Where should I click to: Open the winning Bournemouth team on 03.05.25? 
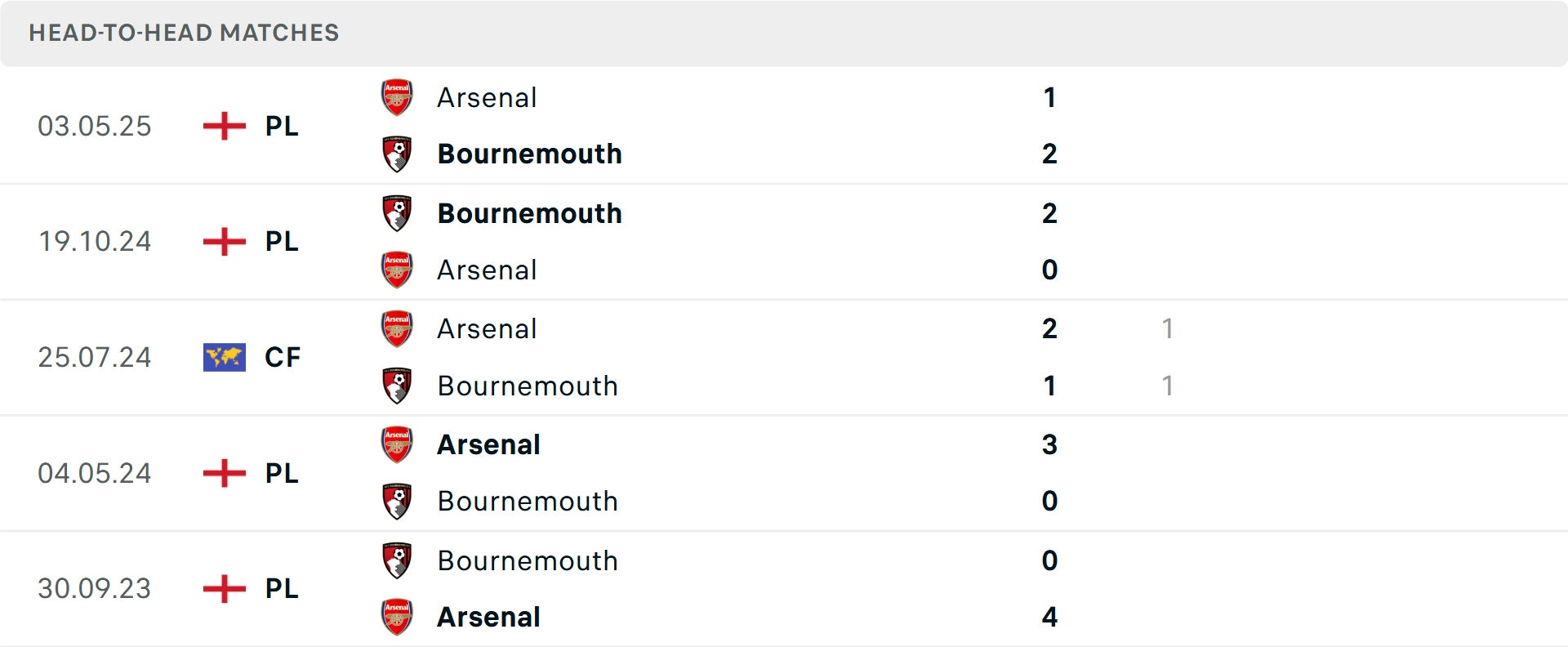tap(529, 154)
